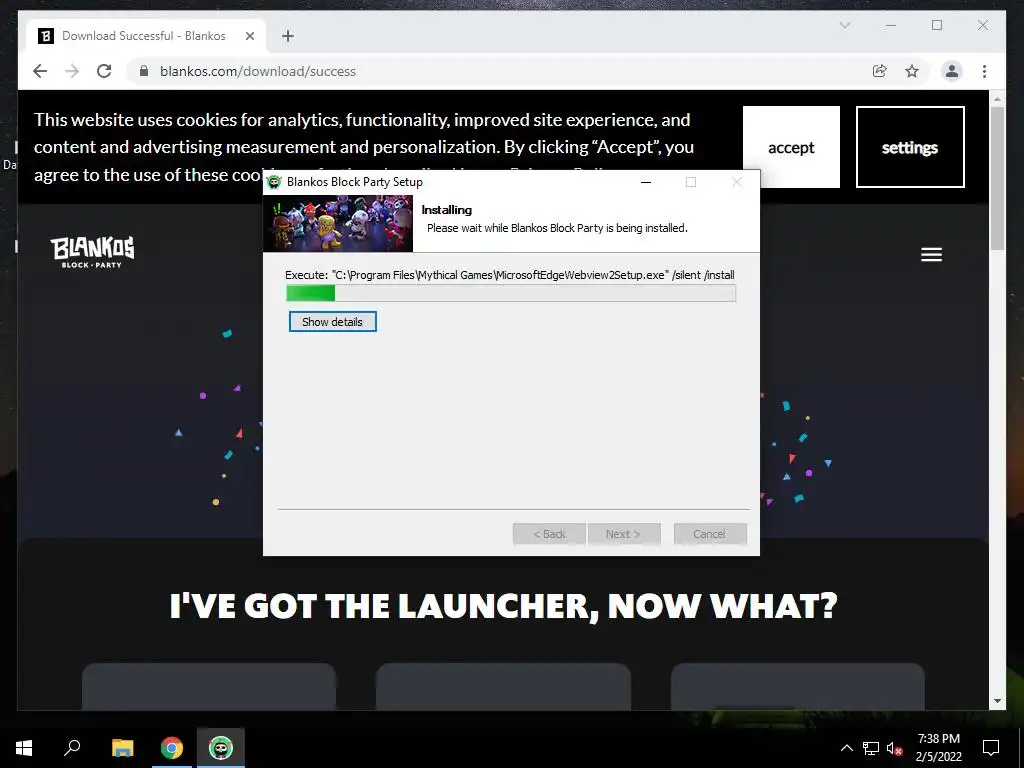The height and width of the screenshot is (768, 1024).
Task: Close the Download Successful tab
Action: [x=249, y=36]
